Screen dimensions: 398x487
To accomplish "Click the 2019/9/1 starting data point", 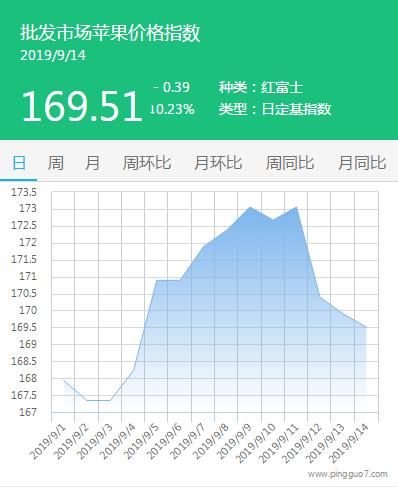I will (x=63, y=380).
